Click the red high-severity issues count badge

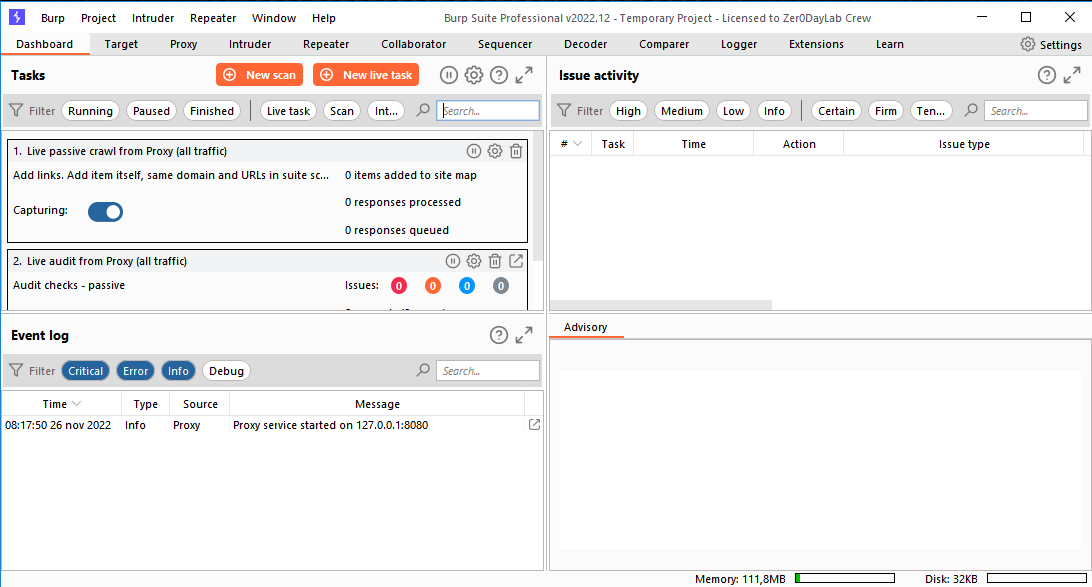(399, 285)
